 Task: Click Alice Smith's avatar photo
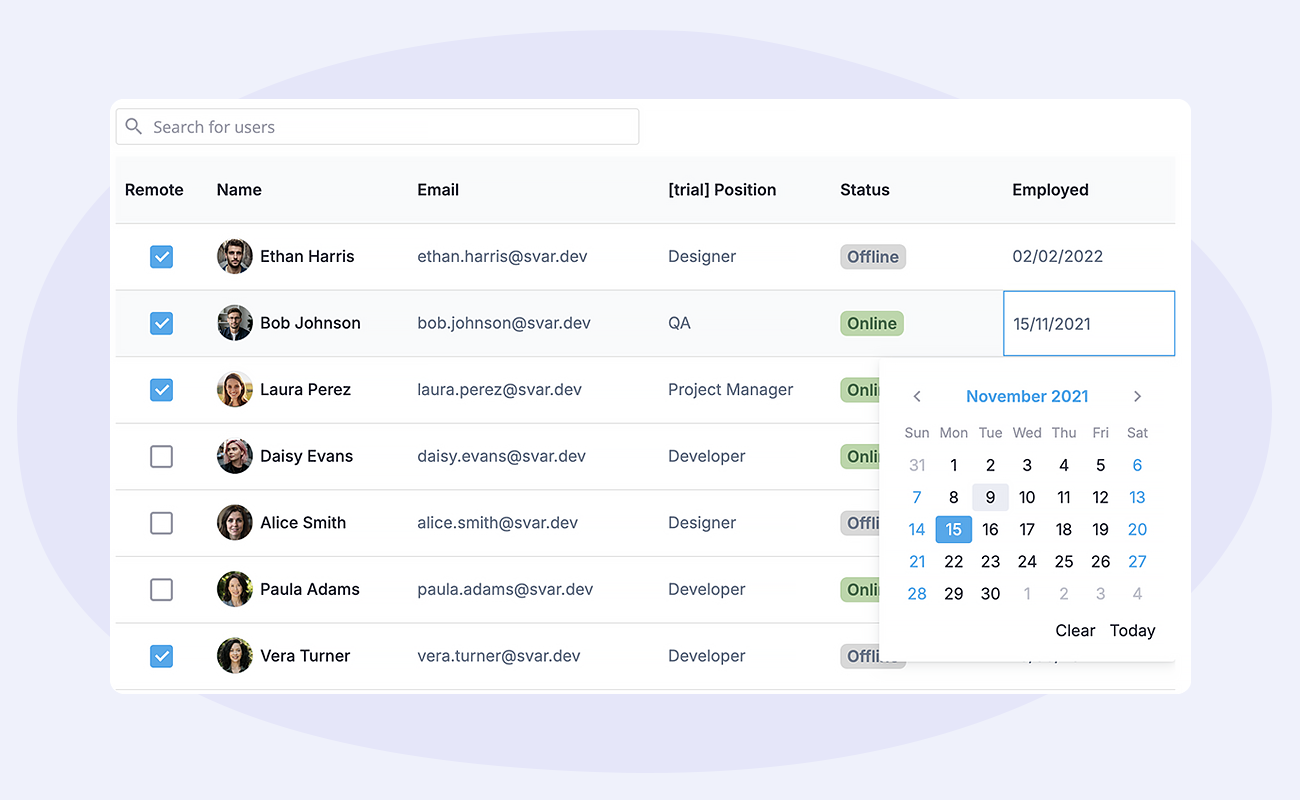(235, 522)
